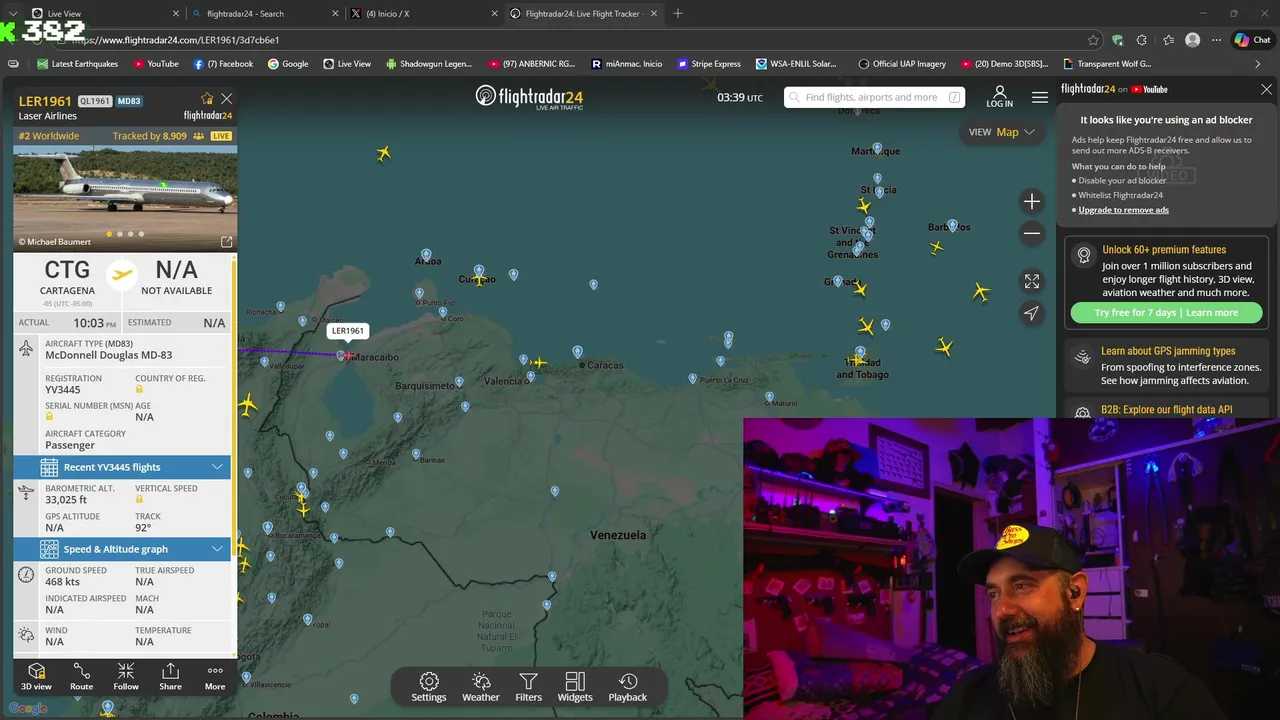The height and width of the screenshot is (720, 1280).
Task: Open a new browser tab
Action: point(678,14)
